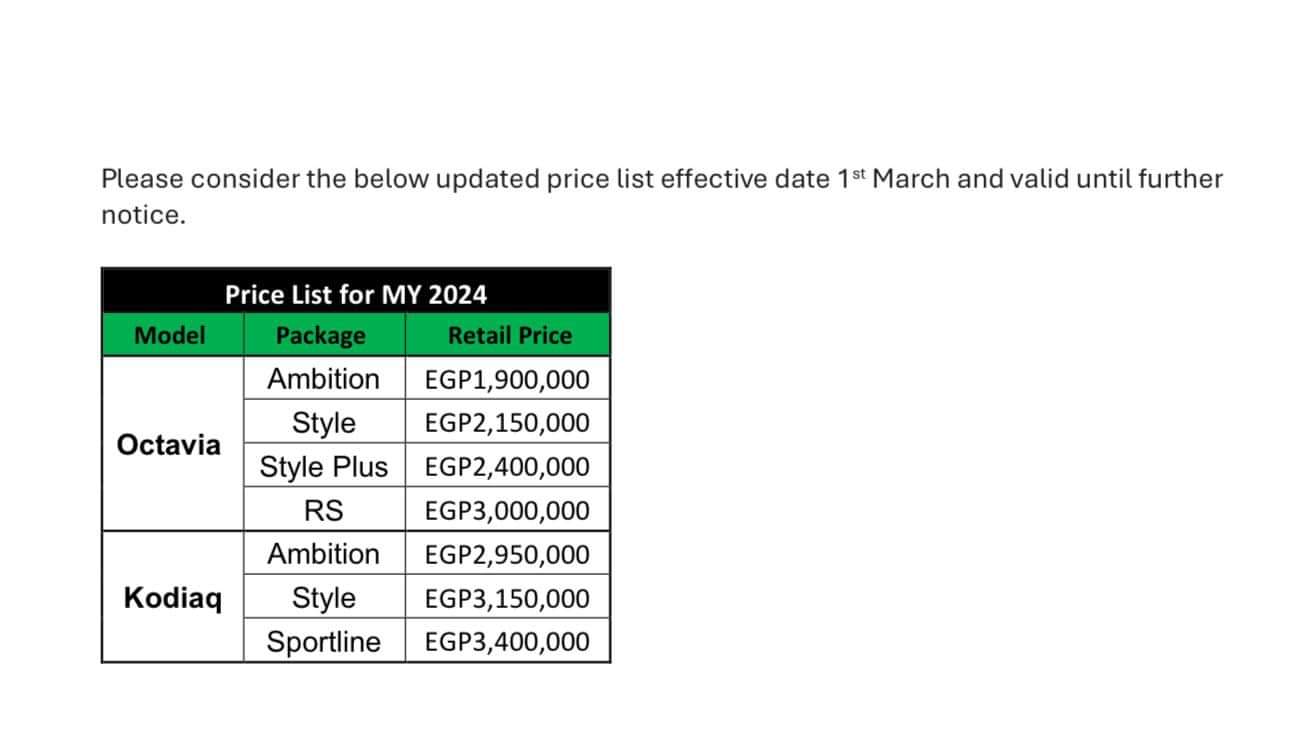
Task: Select the Octavia Ambition package cell
Action: click(x=323, y=379)
